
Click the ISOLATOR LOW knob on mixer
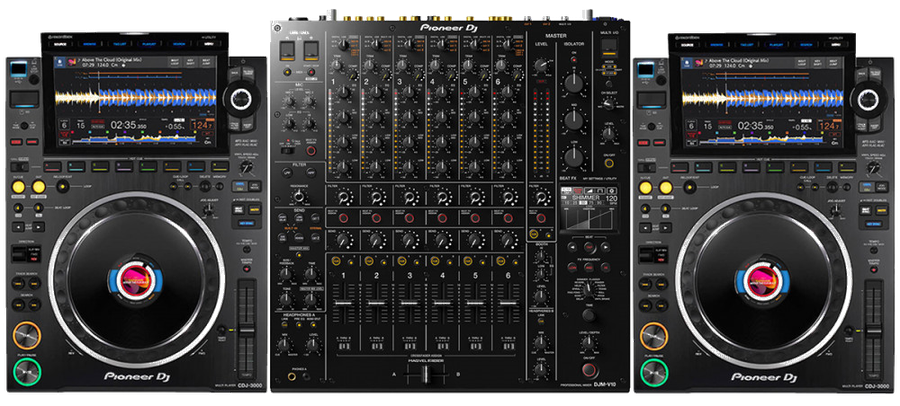[x=573, y=157]
